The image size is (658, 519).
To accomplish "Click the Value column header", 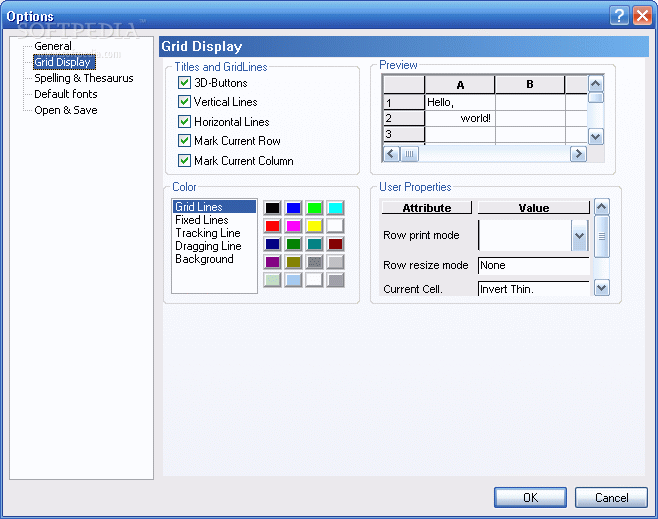I will point(533,208).
